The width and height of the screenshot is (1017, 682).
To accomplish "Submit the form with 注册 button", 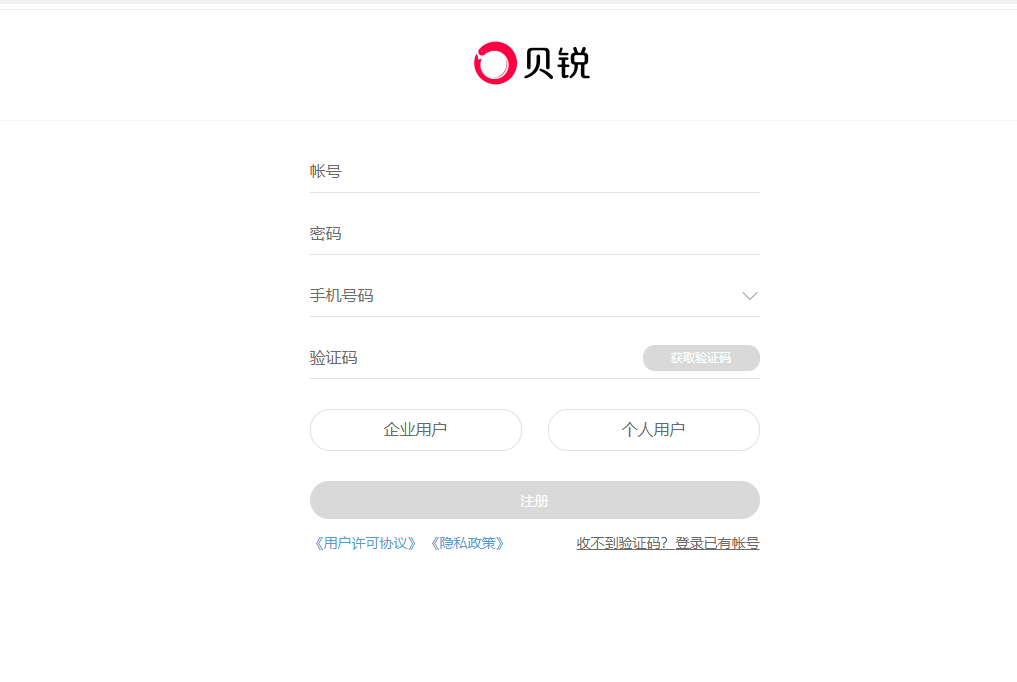I will 534,500.
